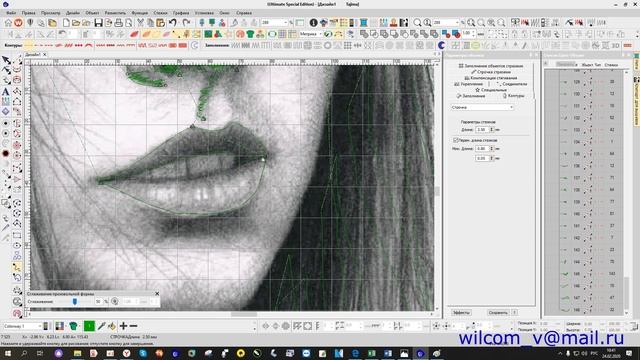The width and height of the screenshot is (640, 360).
Task: Select the Lettering A tool
Action: [x=6, y=92]
